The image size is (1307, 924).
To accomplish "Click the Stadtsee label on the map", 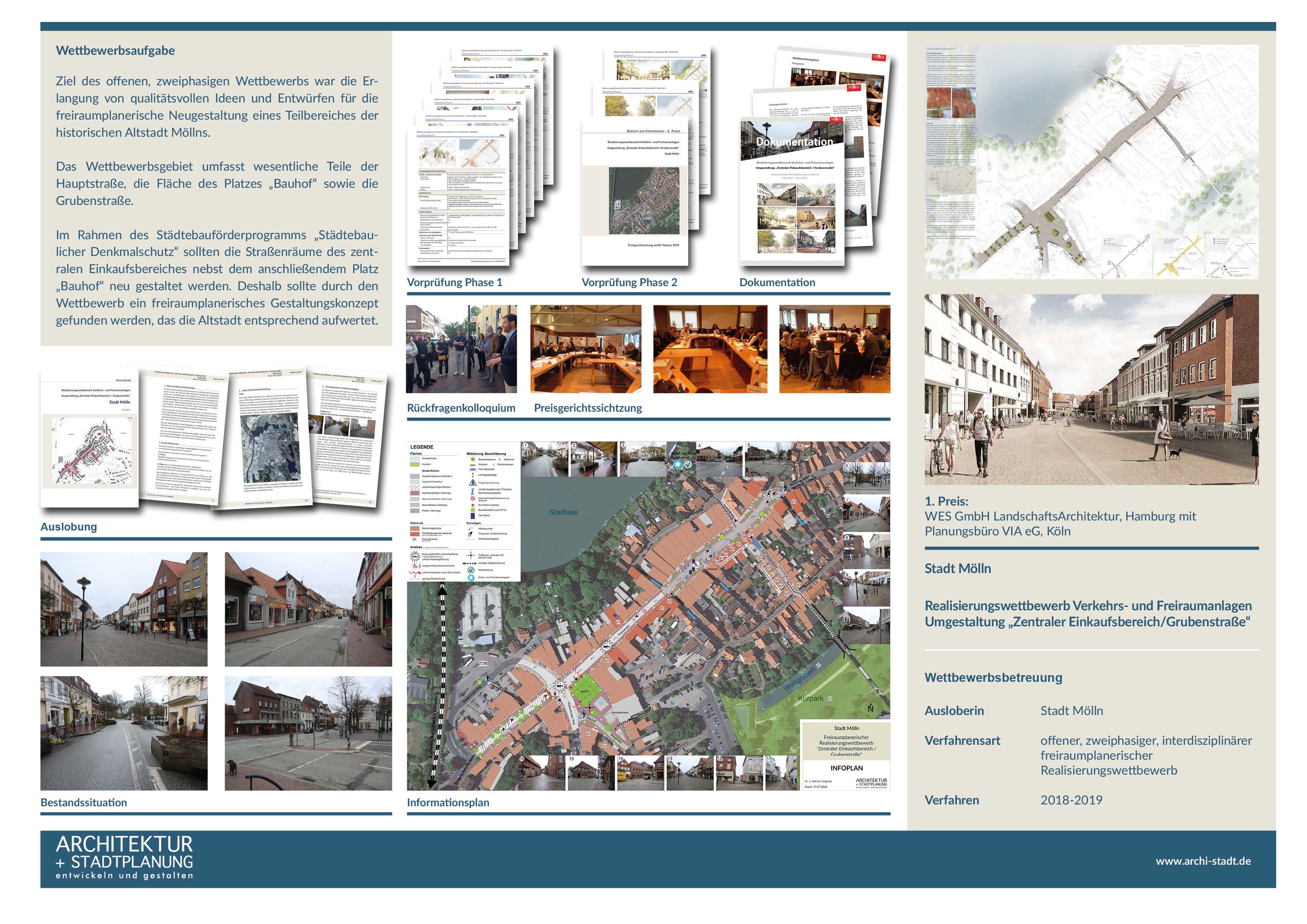I will [564, 512].
